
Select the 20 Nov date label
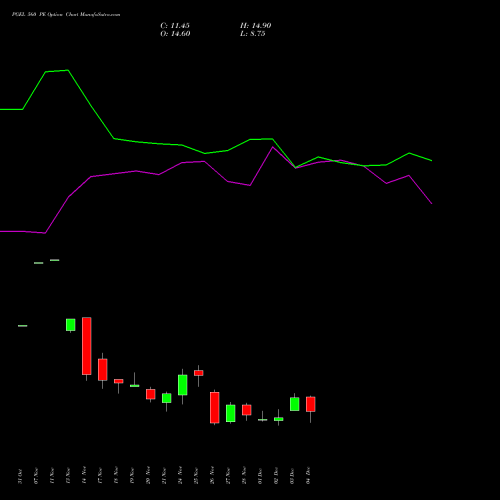click(148, 475)
